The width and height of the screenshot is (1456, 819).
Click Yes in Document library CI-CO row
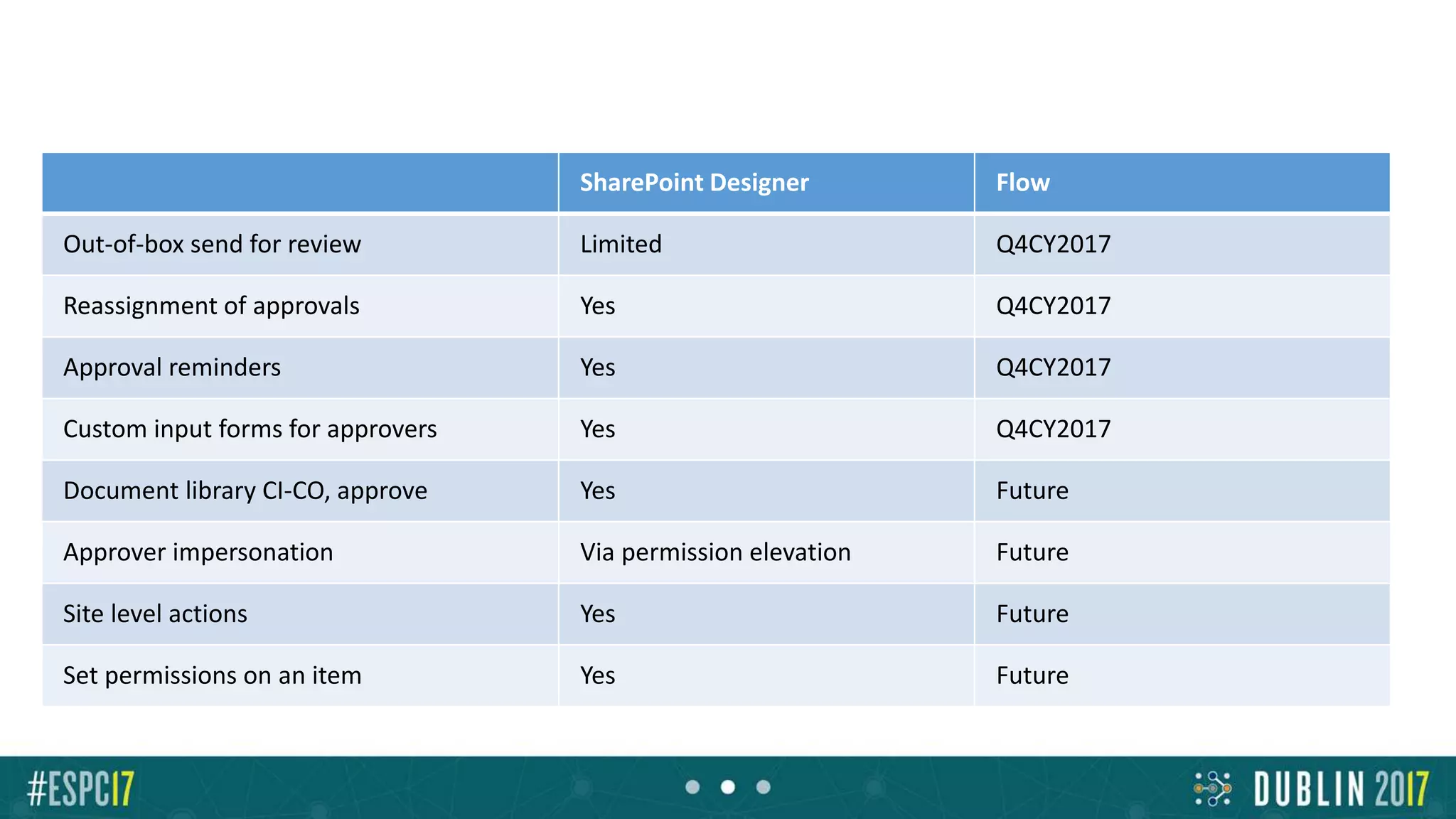tap(597, 491)
